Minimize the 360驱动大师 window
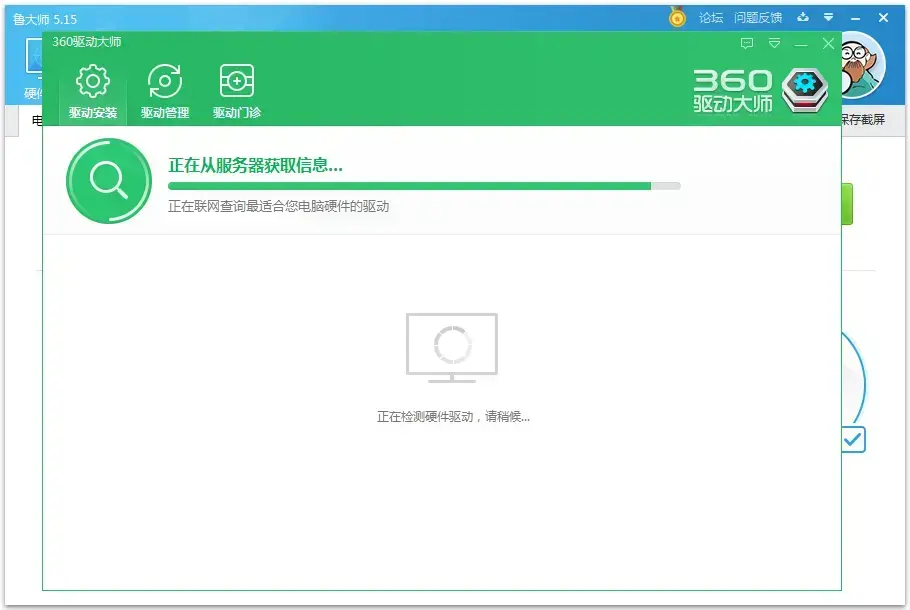The width and height of the screenshot is (910, 610). tap(801, 45)
